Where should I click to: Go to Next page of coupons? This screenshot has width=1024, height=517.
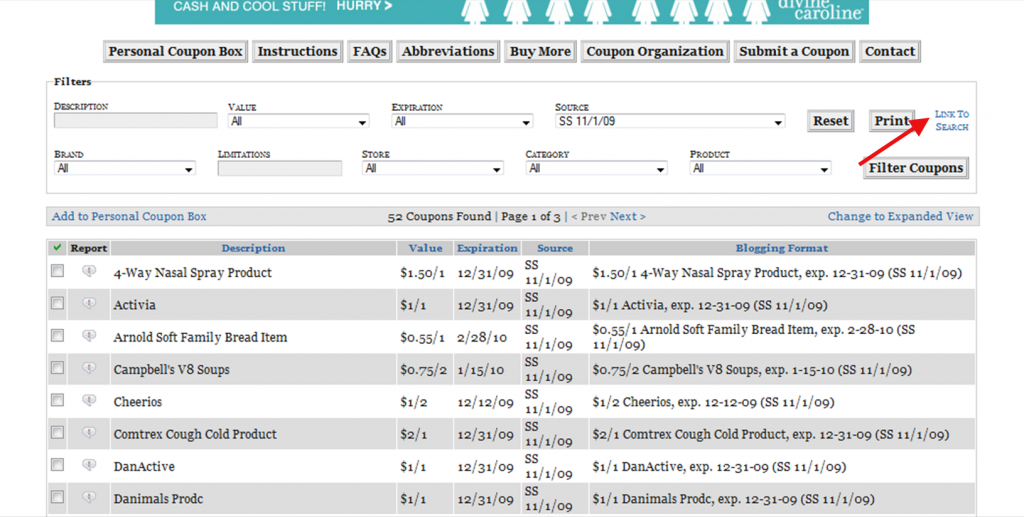click(x=628, y=216)
